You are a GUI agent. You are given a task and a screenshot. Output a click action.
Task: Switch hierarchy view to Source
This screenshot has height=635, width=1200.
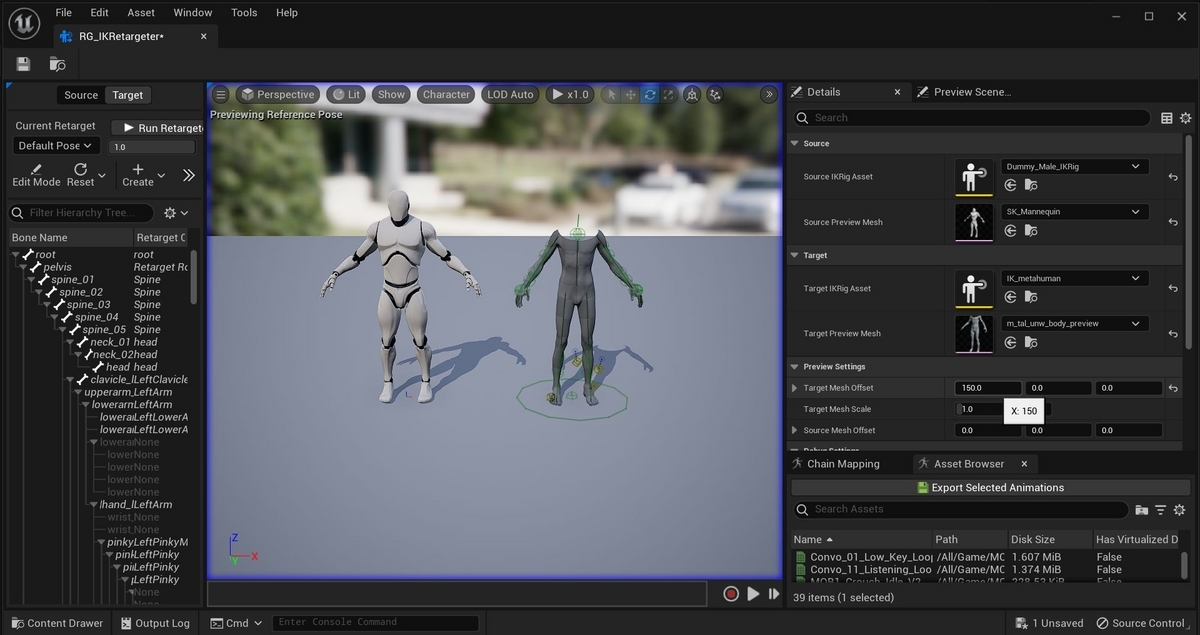click(81, 95)
